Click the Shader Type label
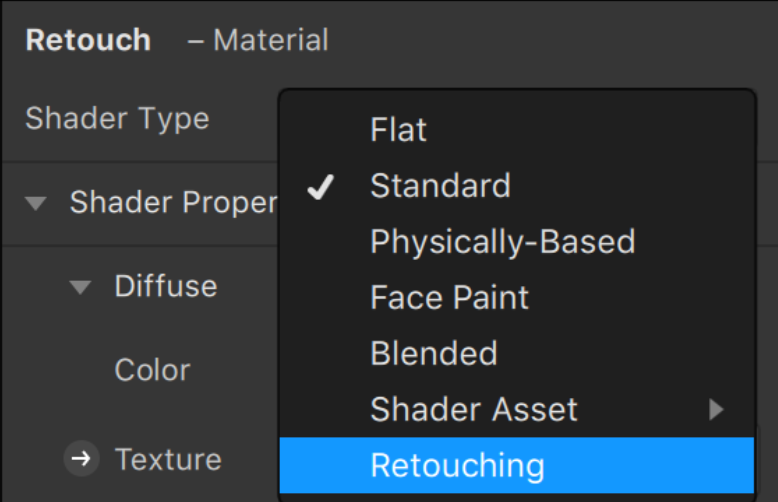The width and height of the screenshot is (778, 502). (x=117, y=119)
